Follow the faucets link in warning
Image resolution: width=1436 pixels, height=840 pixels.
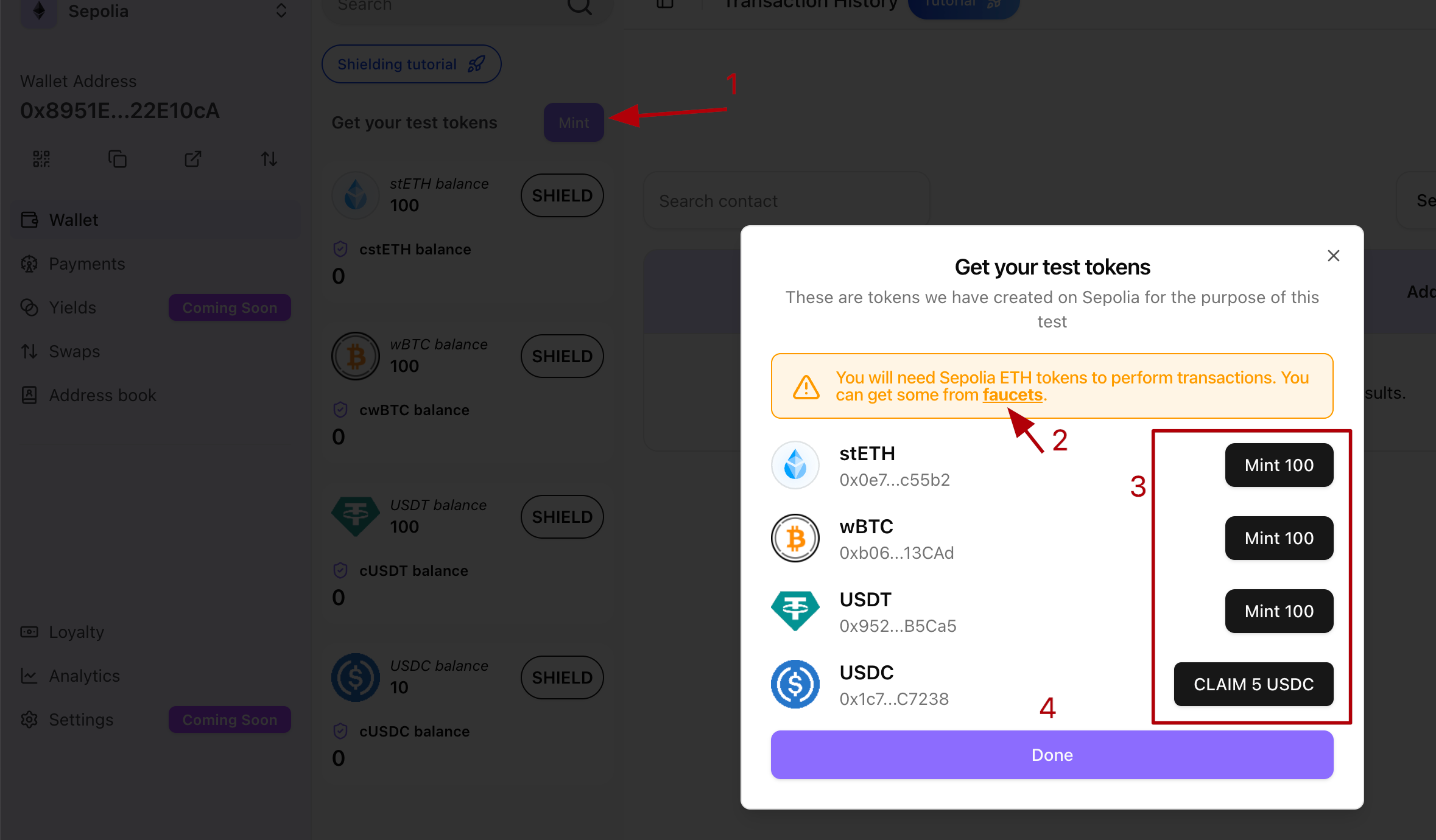(x=1012, y=395)
